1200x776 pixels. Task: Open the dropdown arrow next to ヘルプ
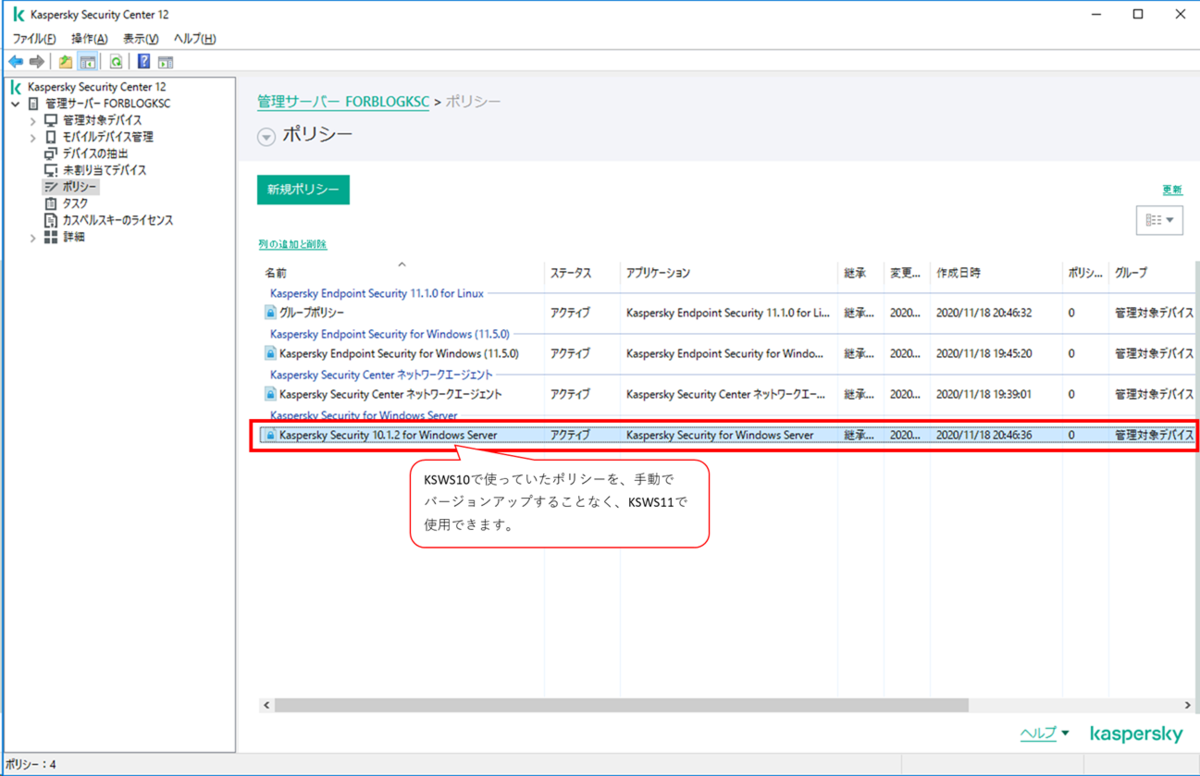click(x=1065, y=733)
